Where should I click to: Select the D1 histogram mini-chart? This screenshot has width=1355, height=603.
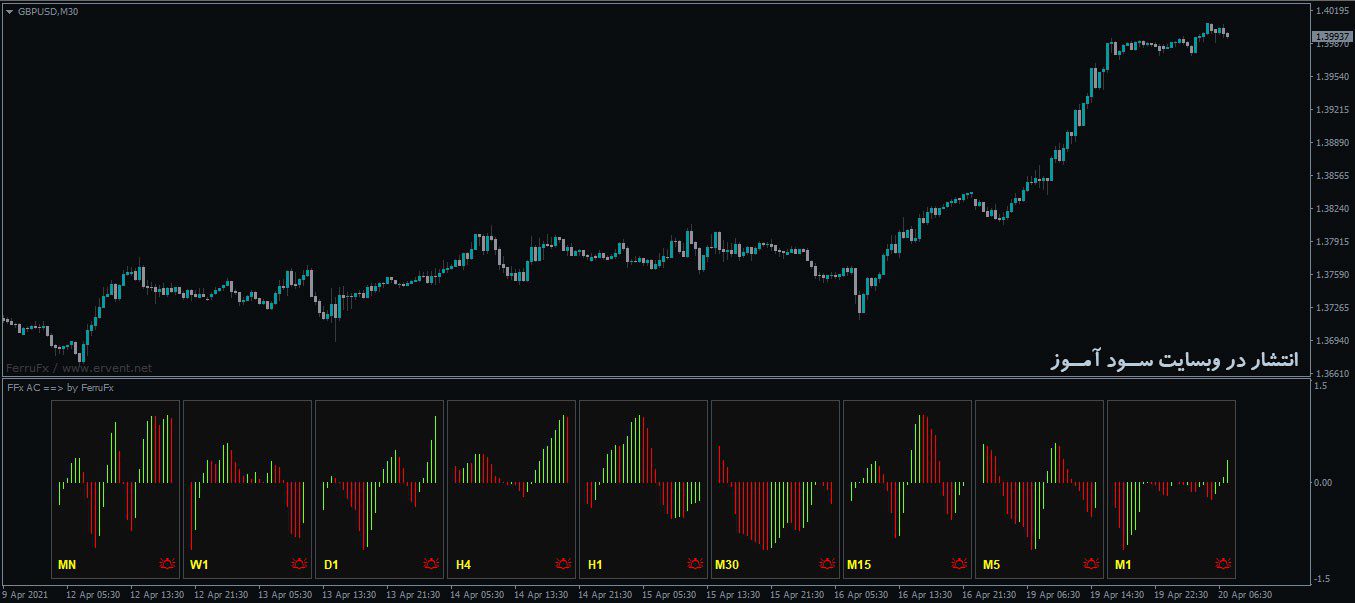tap(379, 489)
